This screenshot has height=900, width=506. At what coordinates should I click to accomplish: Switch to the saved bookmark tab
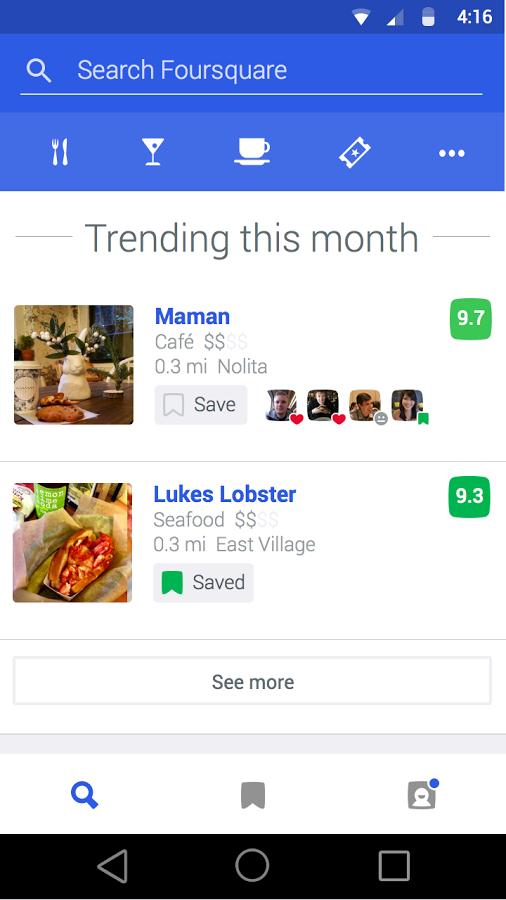(253, 796)
